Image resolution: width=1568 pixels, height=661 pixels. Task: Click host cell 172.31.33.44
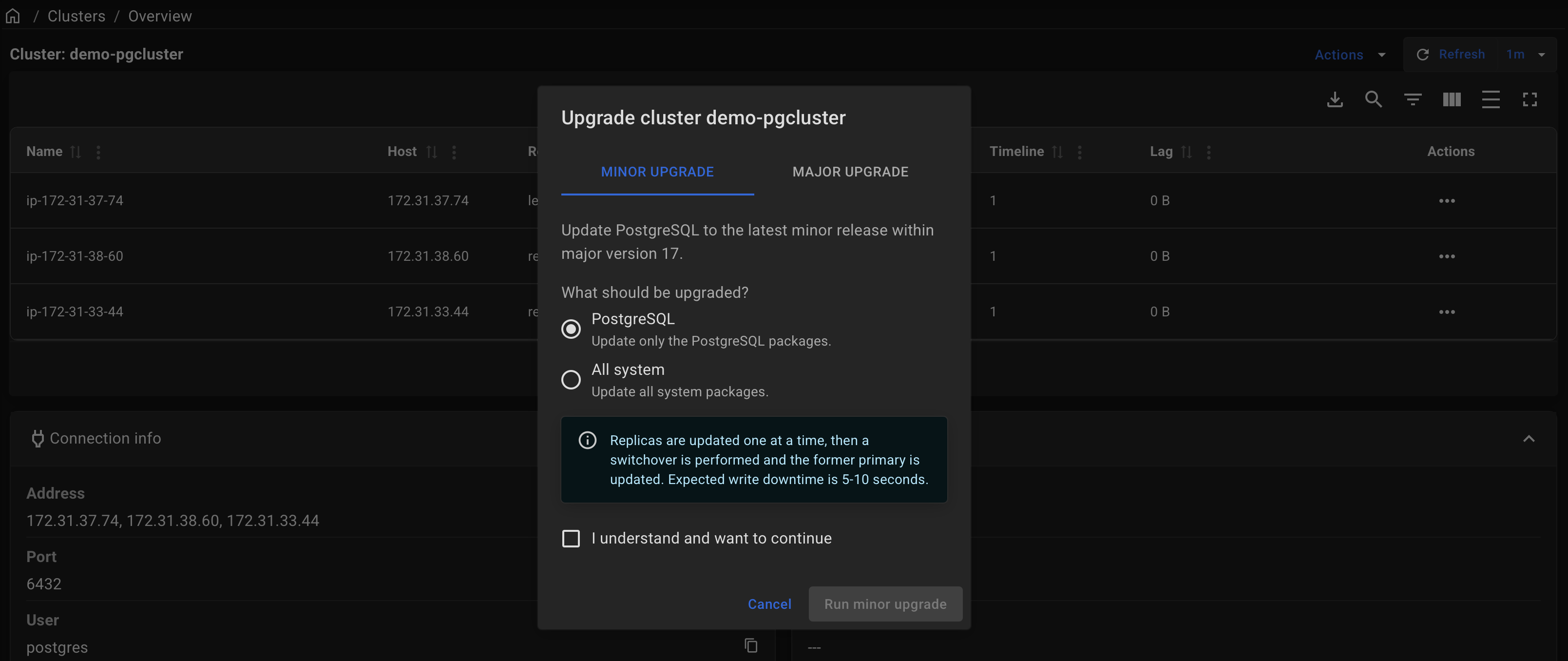[428, 311]
